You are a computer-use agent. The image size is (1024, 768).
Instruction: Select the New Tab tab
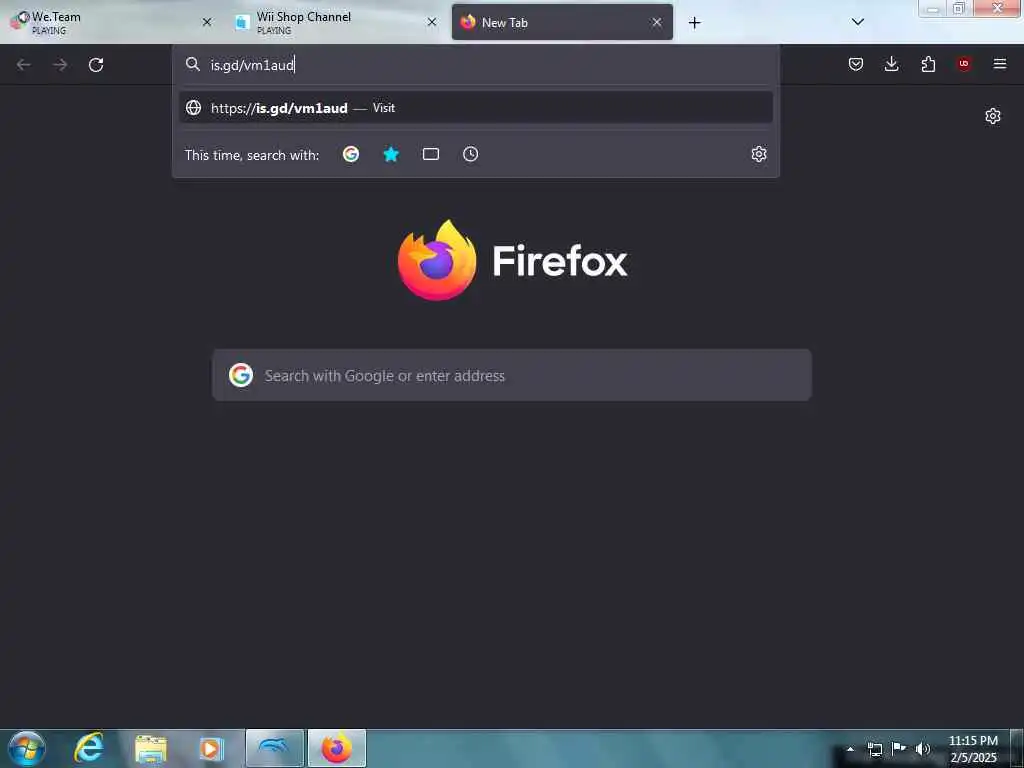[x=562, y=22]
